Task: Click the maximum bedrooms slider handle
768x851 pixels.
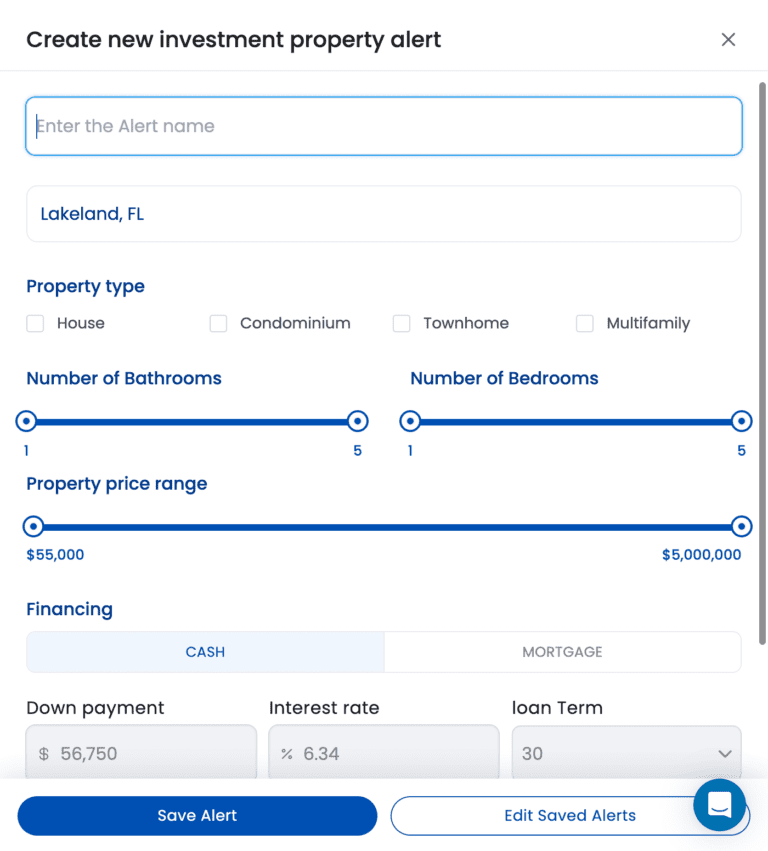Action: [741, 421]
